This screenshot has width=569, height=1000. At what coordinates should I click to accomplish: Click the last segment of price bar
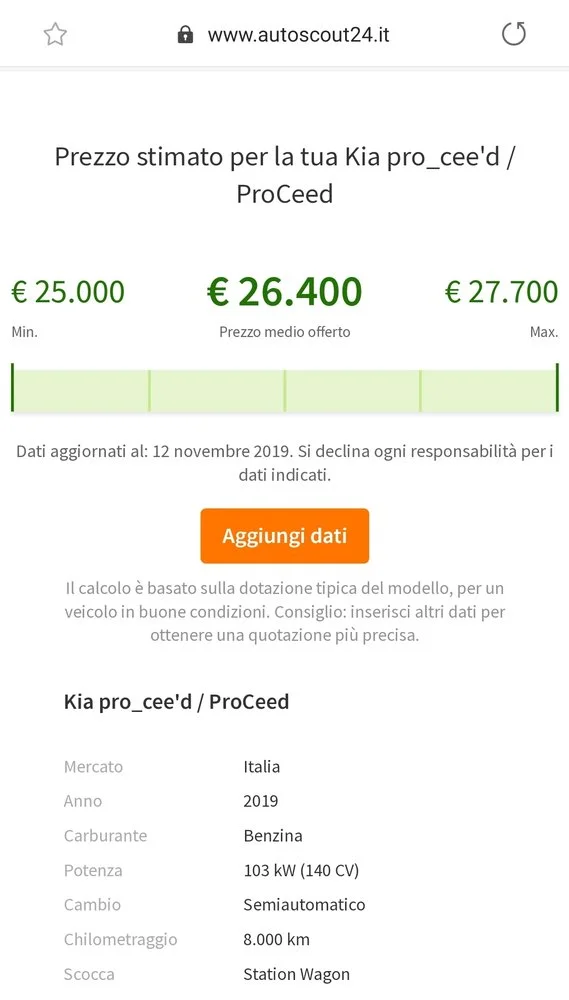489,390
